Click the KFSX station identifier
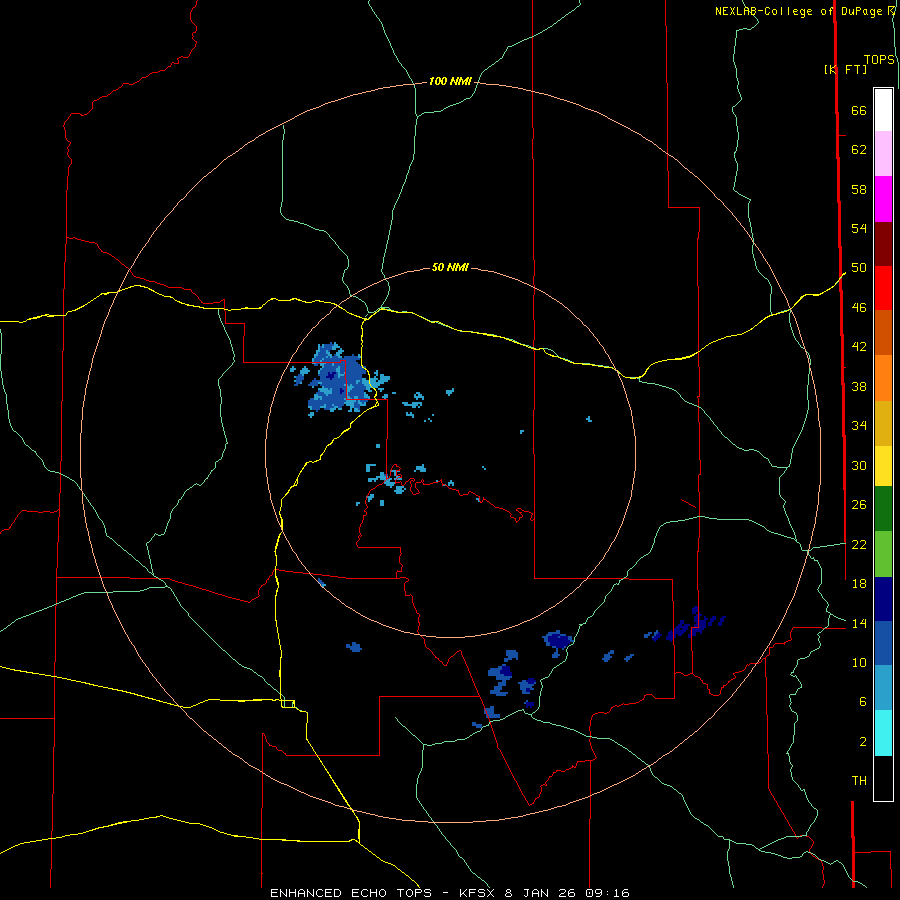Viewport: 900px width, 900px height. [476, 893]
